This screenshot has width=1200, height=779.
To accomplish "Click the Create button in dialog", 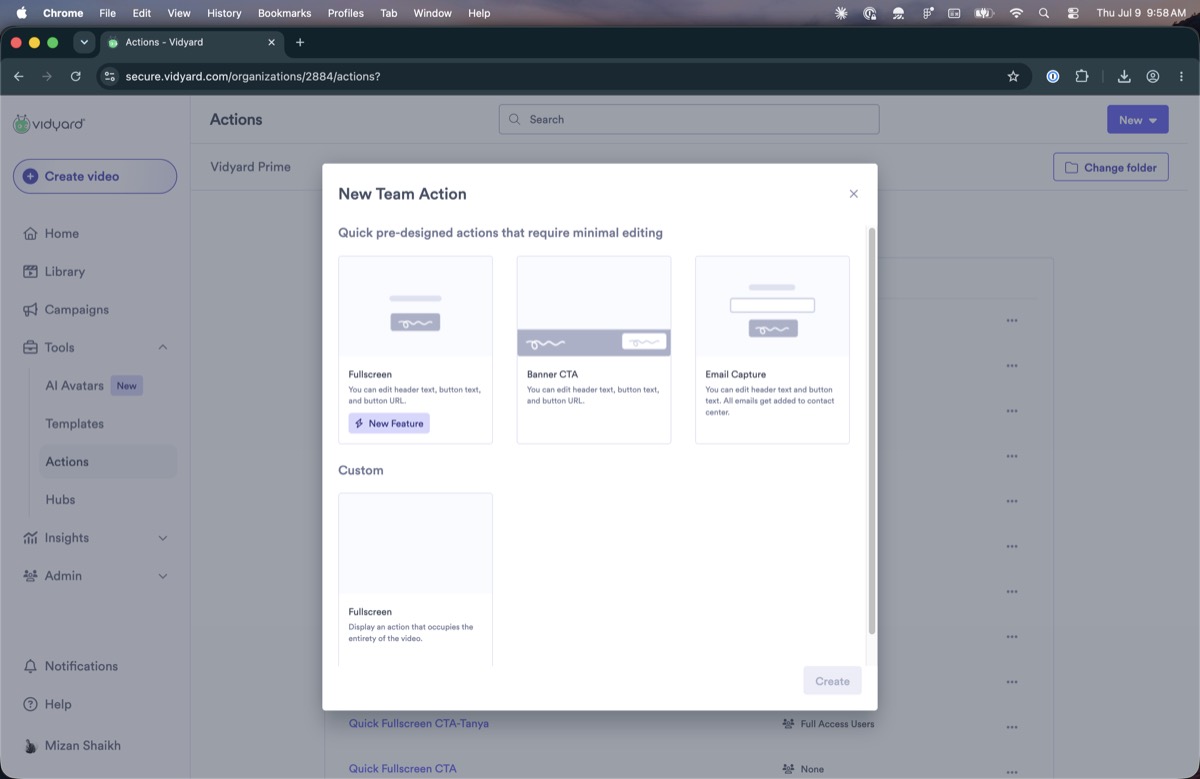I will [x=832, y=681].
